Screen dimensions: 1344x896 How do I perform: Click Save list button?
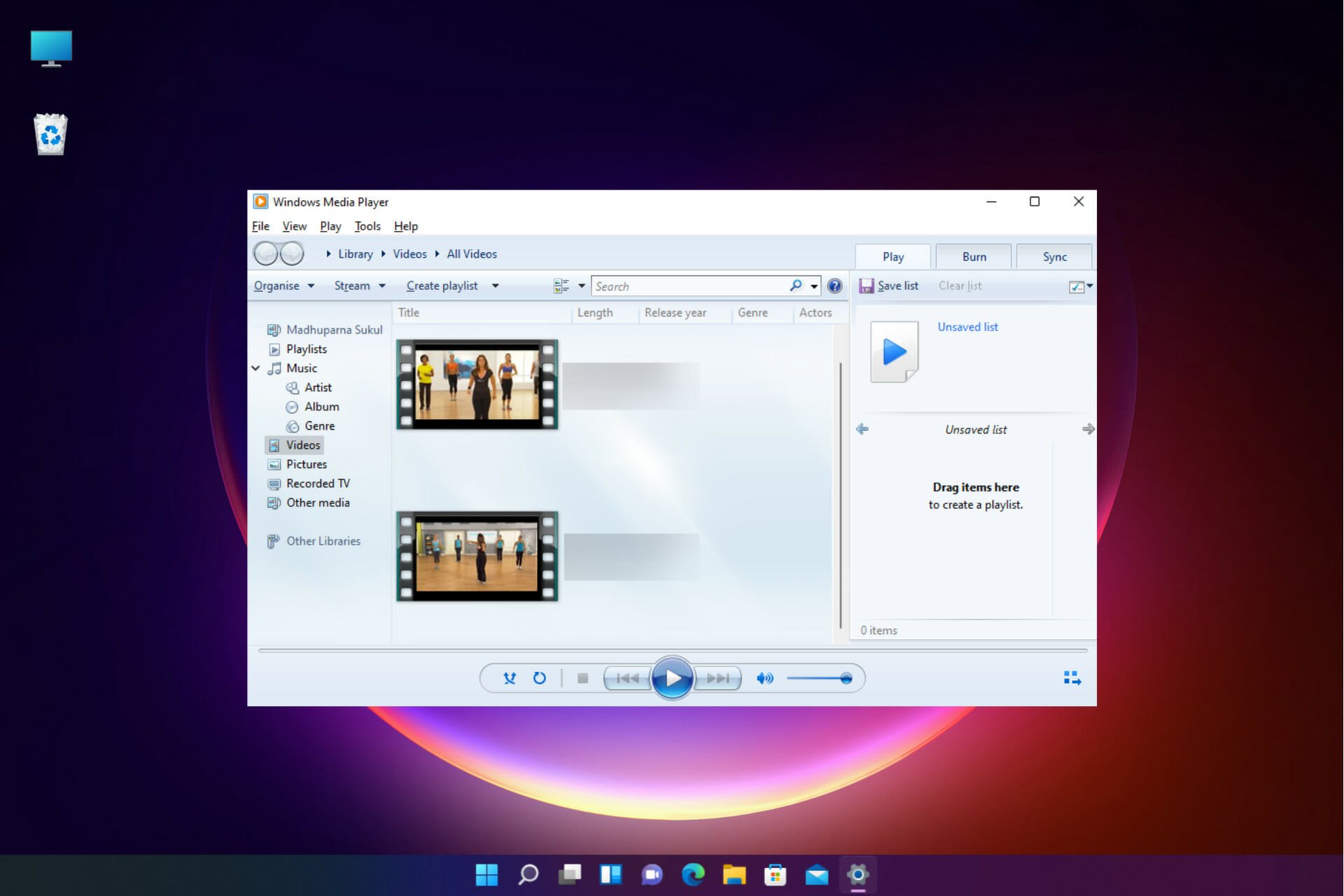[x=889, y=286]
